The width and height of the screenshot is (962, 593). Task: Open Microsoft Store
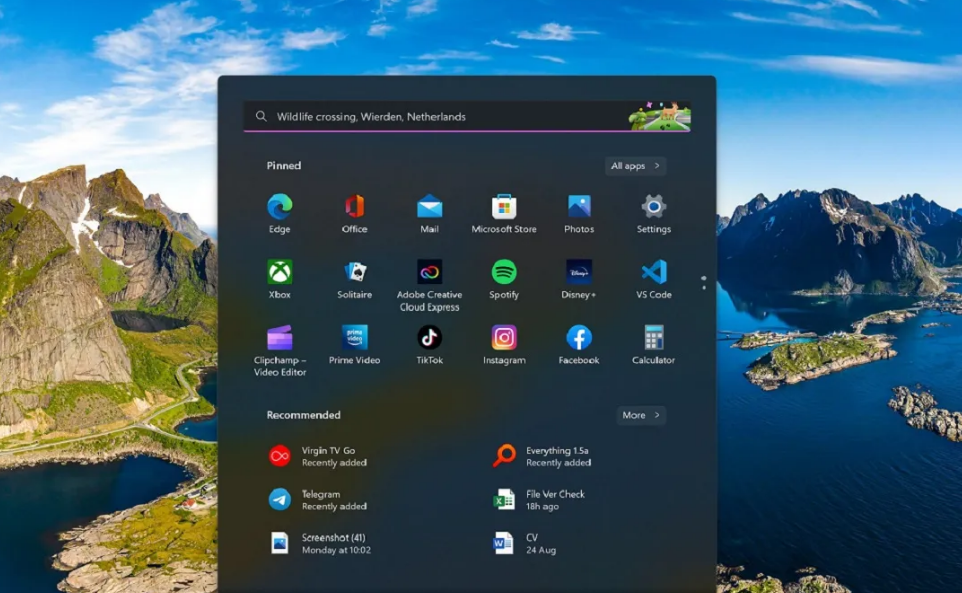[504, 213]
